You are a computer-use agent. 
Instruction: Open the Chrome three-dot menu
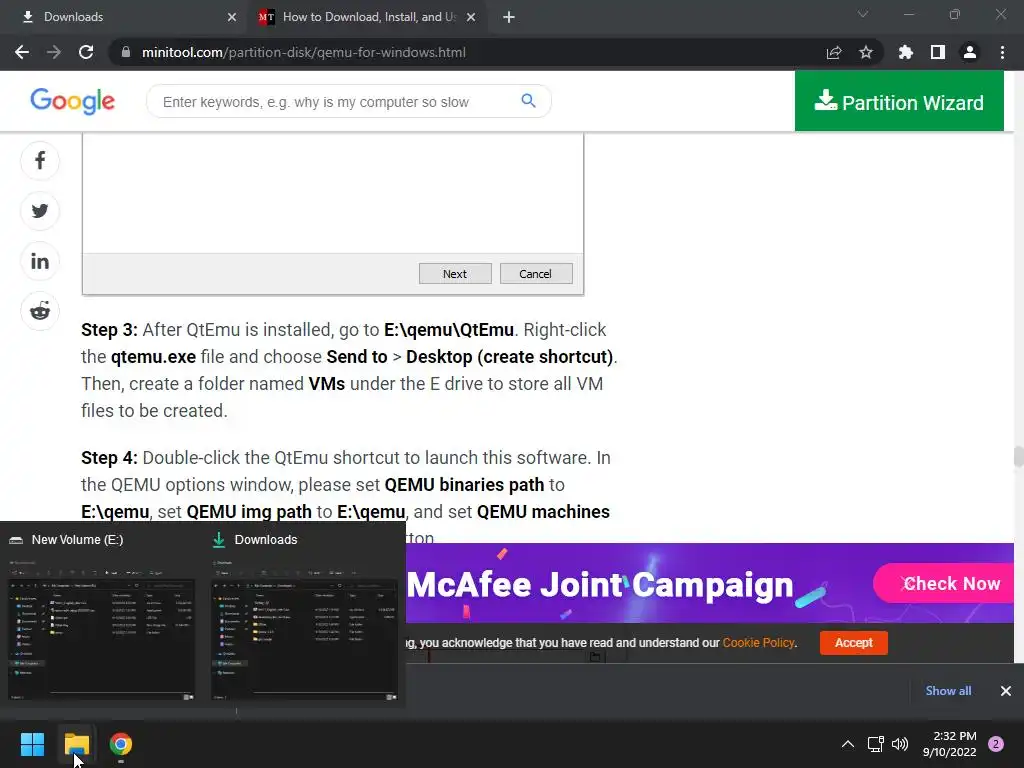(x=1002, y=52)
